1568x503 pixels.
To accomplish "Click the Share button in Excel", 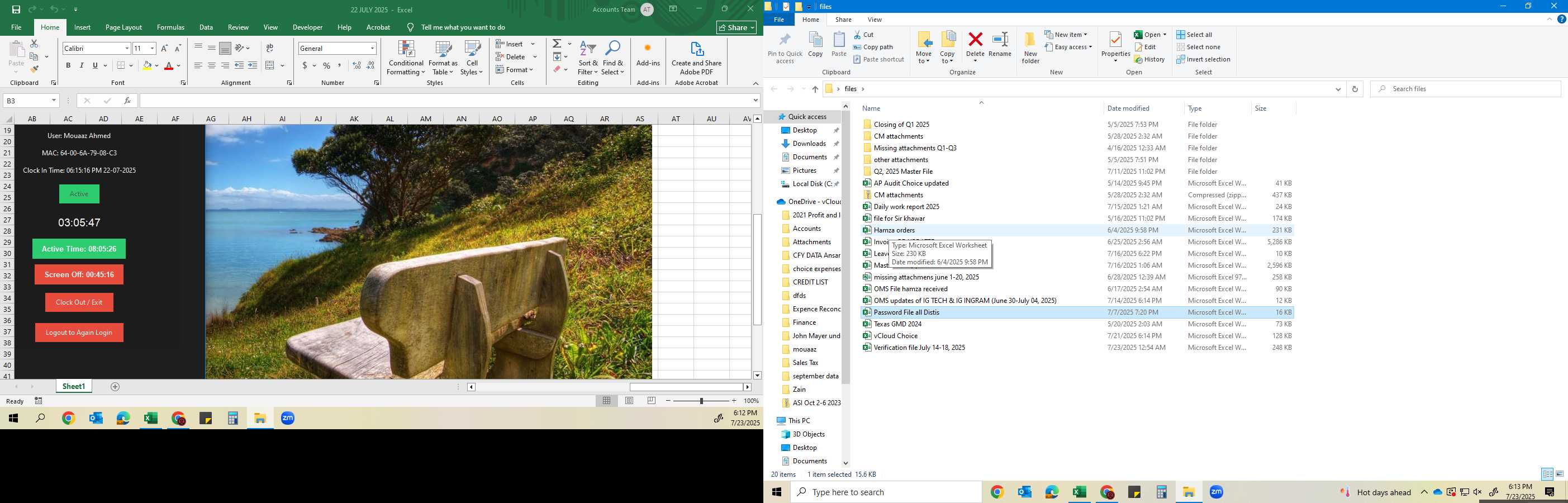I will click(x=737, y=27).
